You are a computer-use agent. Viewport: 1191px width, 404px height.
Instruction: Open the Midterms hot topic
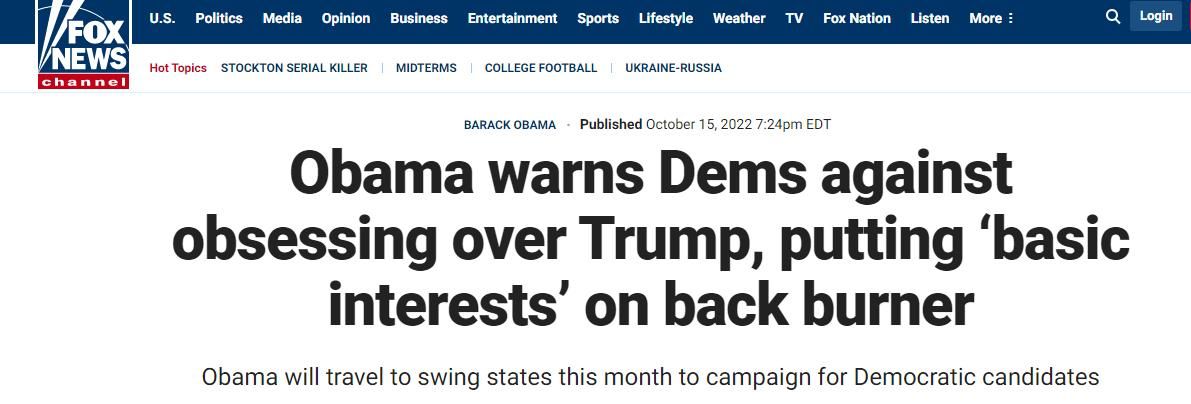point(426,68)
